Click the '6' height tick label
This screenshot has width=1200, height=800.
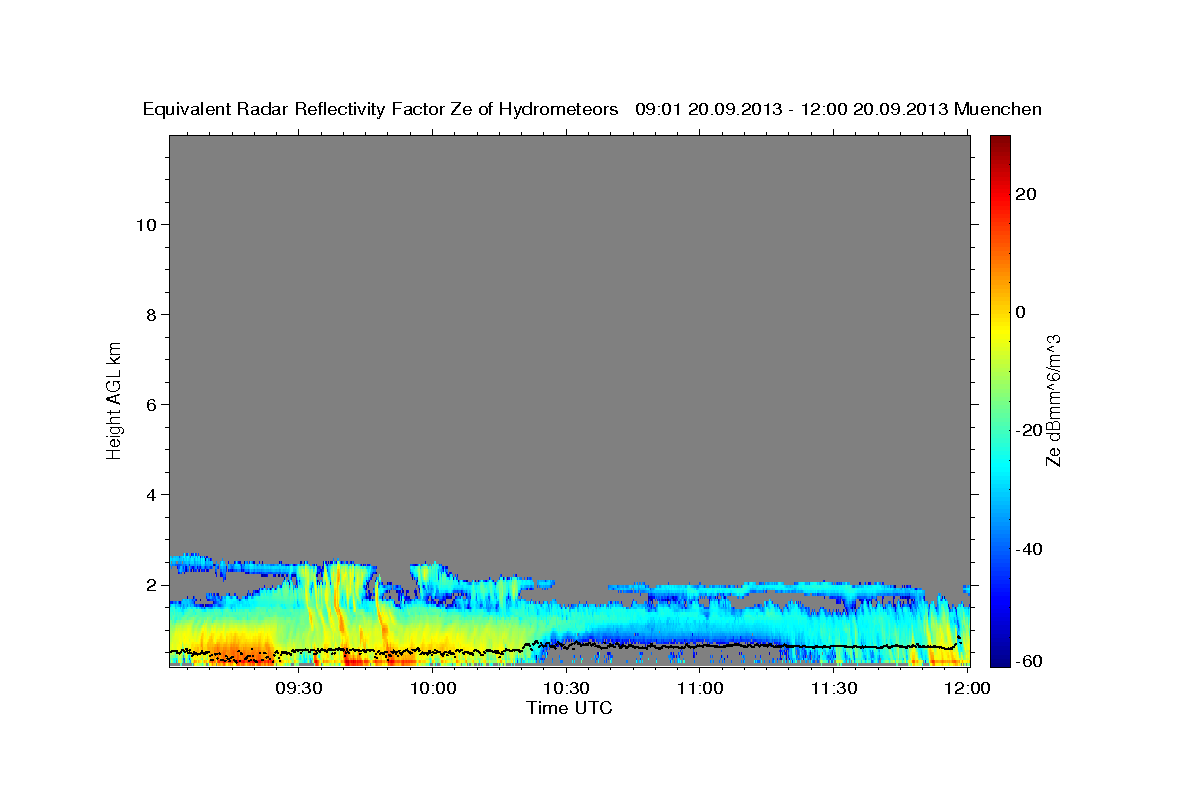tap(151, 405)
